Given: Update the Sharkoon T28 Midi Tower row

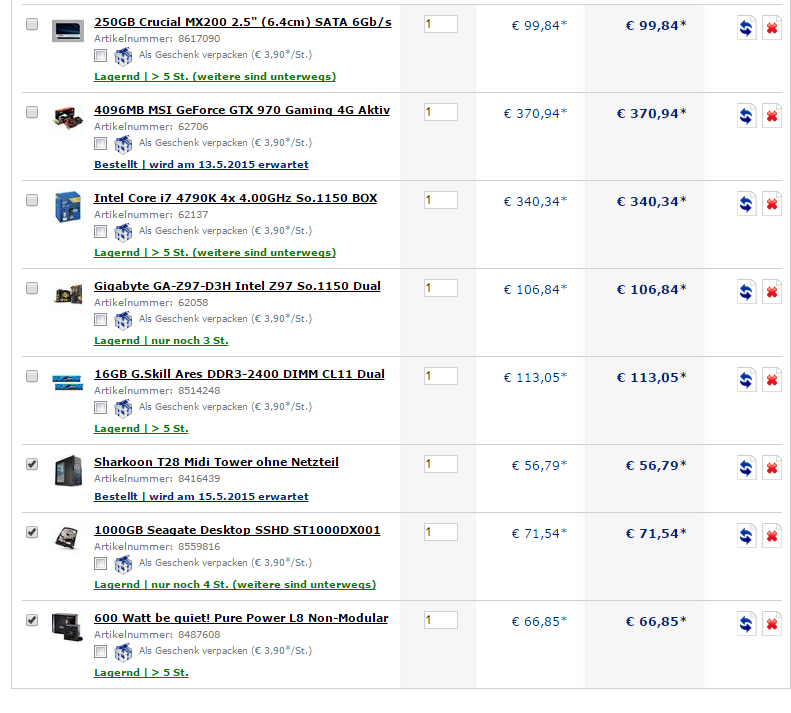Looking at the screenshot, I should click(x=746, y=468).
